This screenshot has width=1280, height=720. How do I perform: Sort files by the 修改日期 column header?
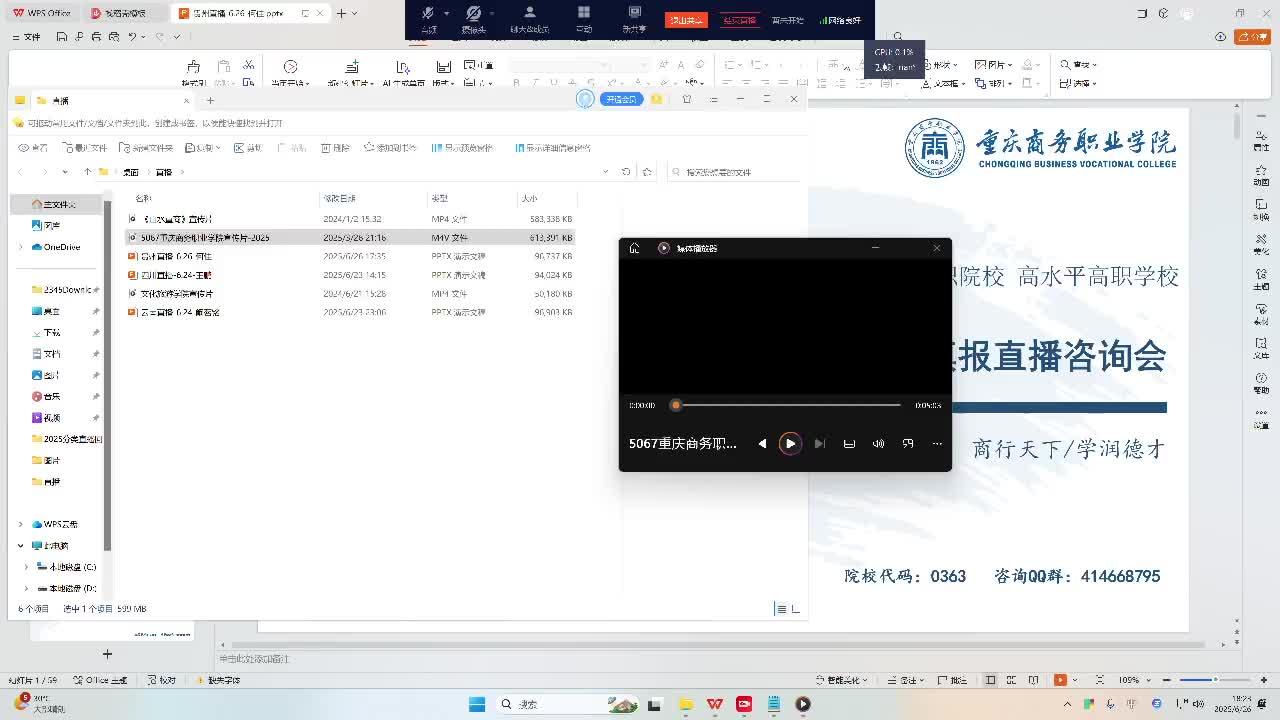[x=339, y=198]
